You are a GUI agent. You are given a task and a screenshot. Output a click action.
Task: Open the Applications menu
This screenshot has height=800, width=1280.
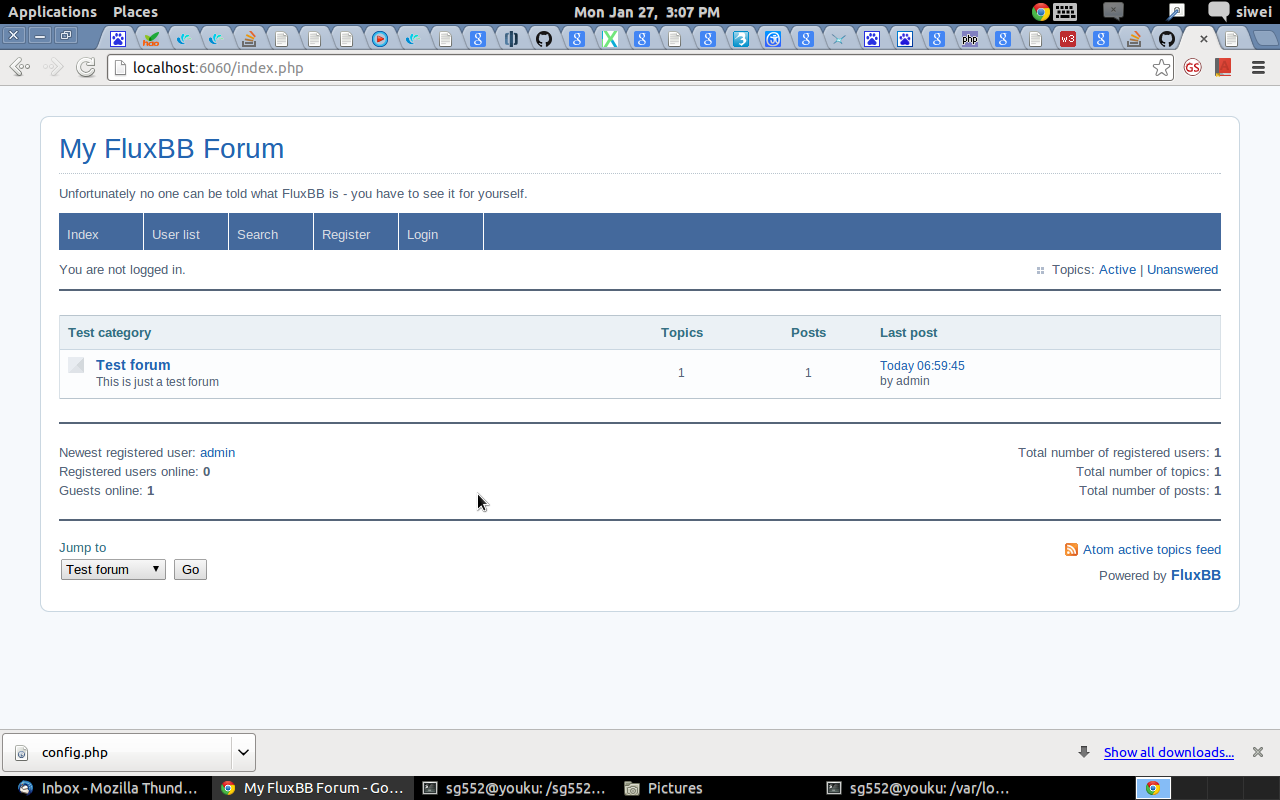[x=52, y=12]
